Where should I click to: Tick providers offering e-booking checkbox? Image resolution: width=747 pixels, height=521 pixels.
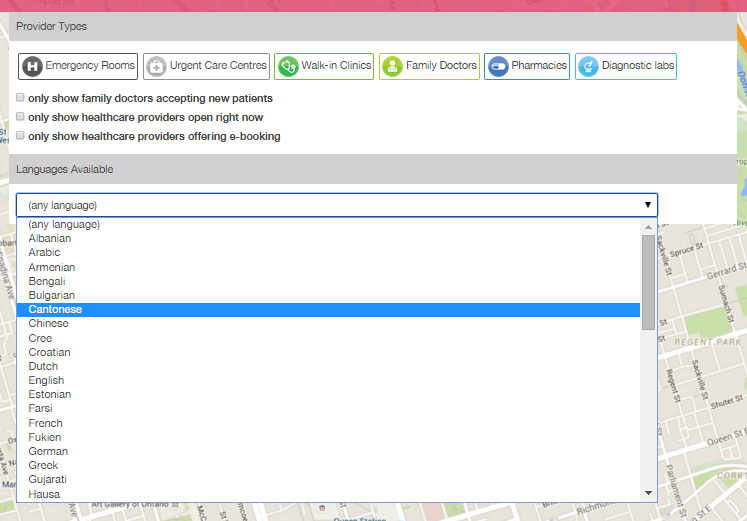[20, 136]
